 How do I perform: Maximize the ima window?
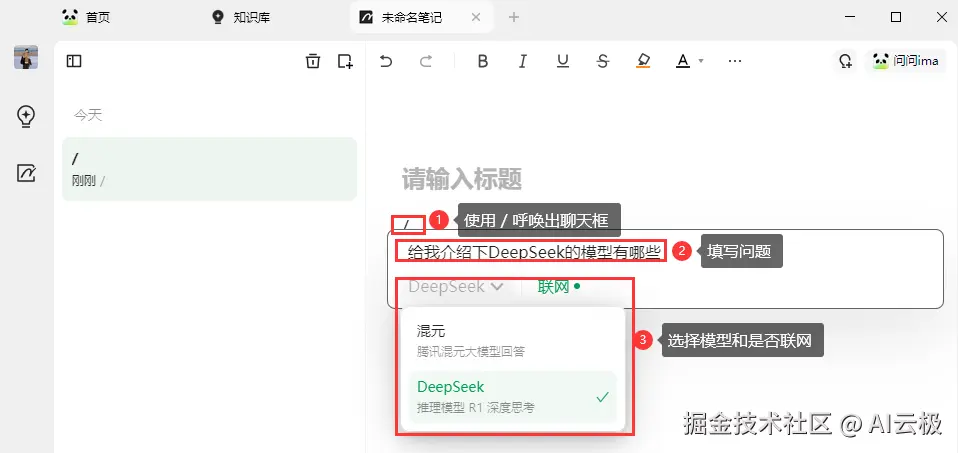896,17
